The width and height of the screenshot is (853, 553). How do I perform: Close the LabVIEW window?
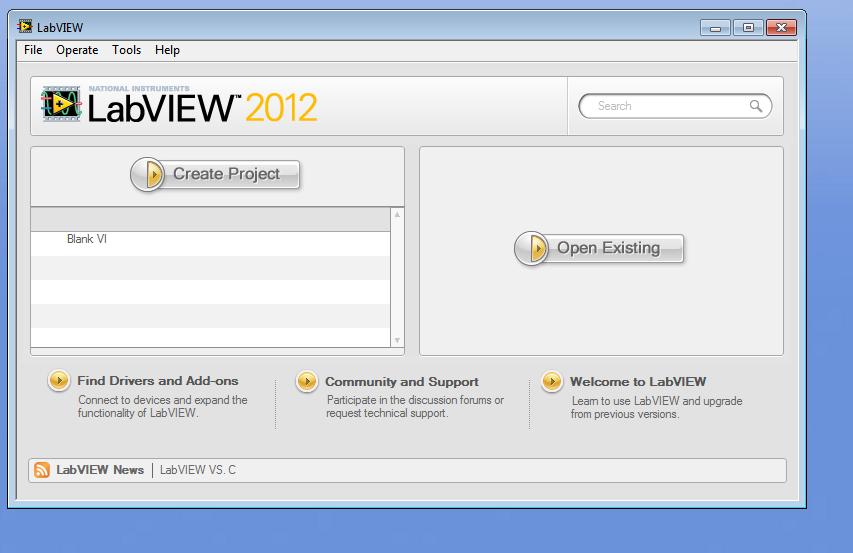tap(782, 28)
